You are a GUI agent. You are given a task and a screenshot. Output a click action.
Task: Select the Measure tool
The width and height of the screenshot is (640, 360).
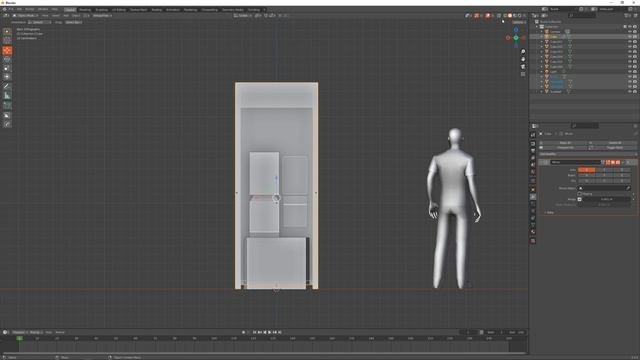tap(7, 96)
